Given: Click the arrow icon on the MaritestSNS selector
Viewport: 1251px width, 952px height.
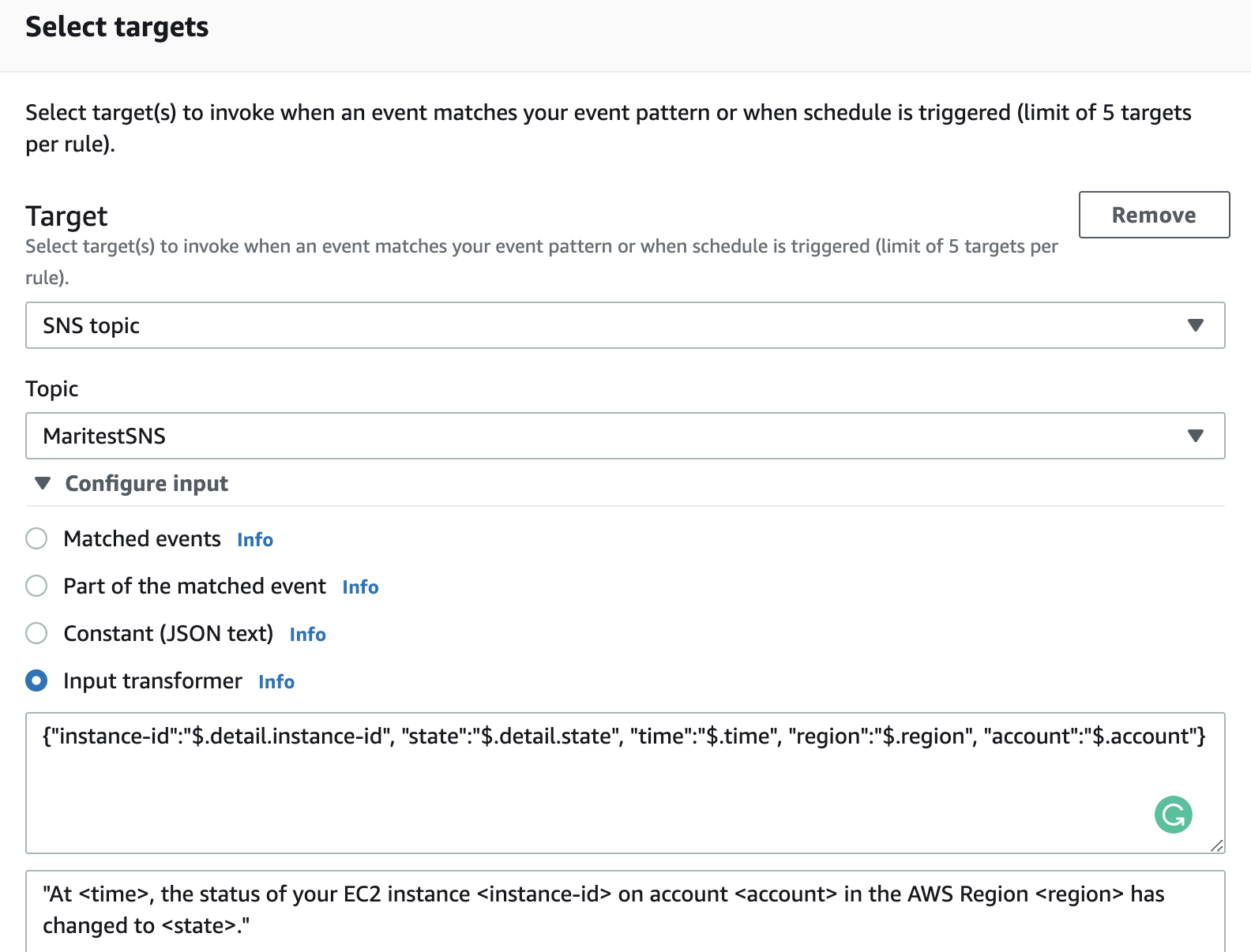Looking at the screenshot, I should coord(1195,436).
